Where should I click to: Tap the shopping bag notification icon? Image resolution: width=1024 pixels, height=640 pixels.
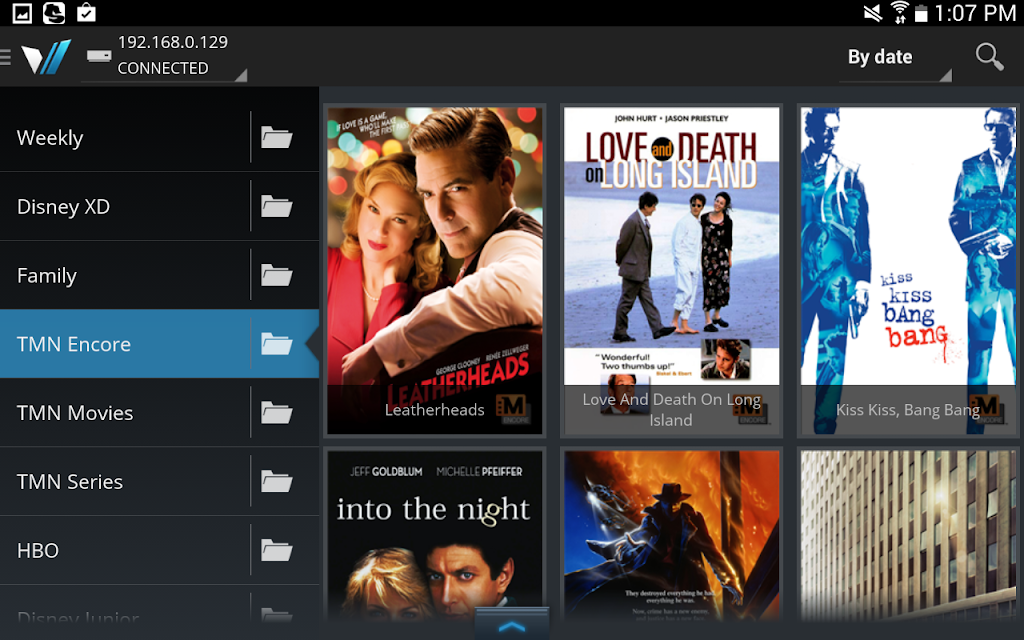pos(86,13)
